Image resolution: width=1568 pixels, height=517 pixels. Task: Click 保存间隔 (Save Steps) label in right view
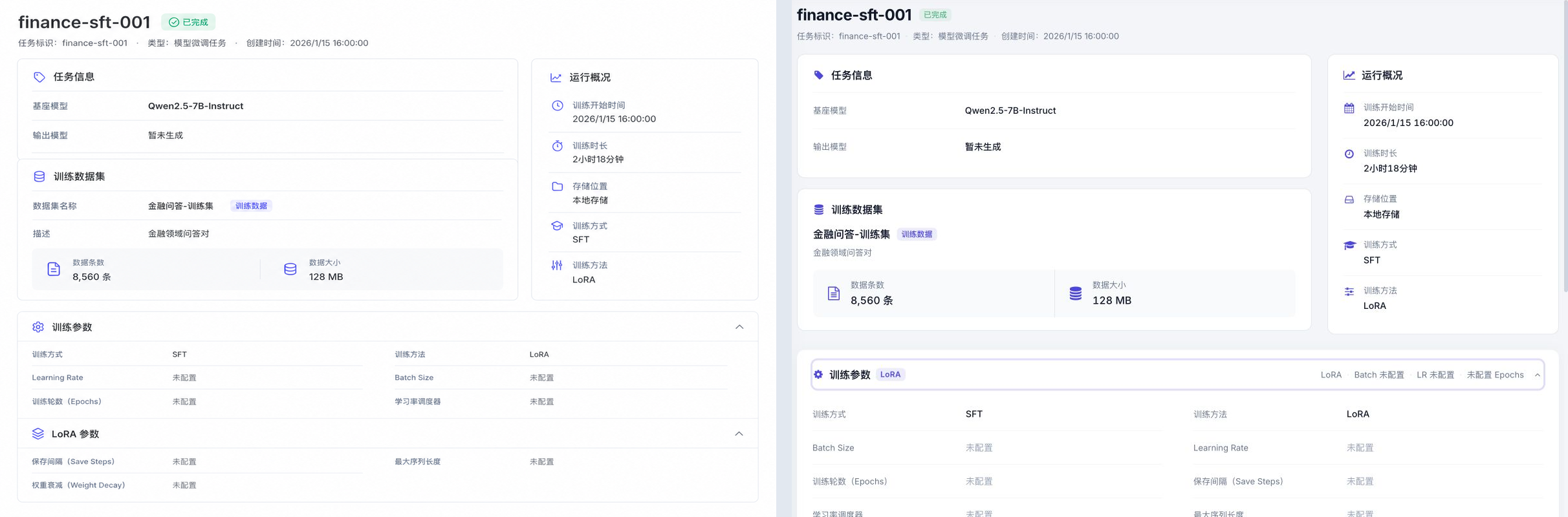[1238, 481]
